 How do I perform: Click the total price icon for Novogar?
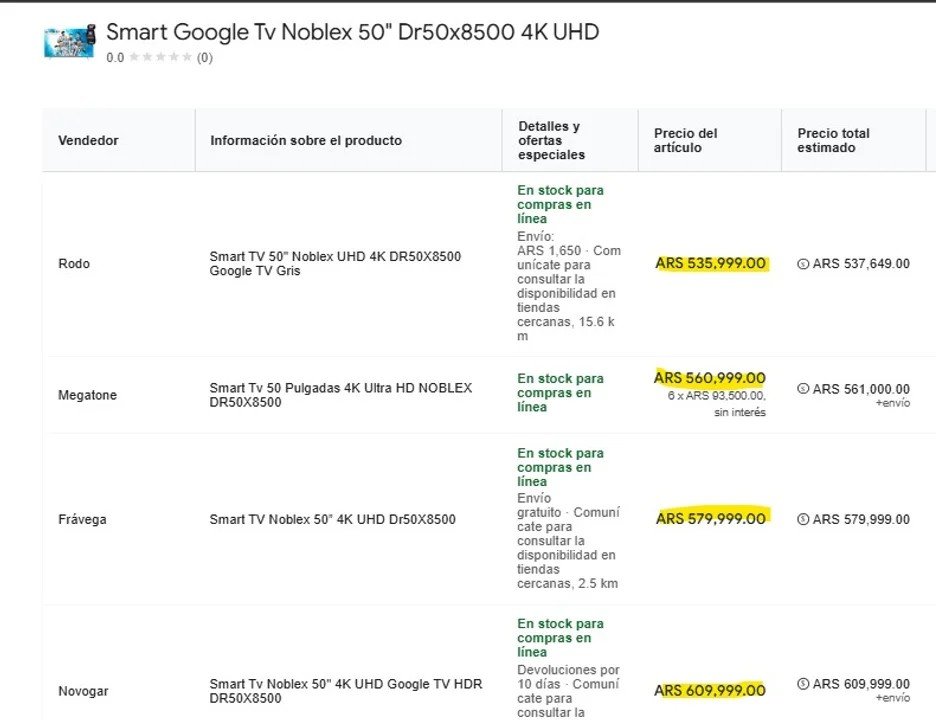click(x=803, y=684)
